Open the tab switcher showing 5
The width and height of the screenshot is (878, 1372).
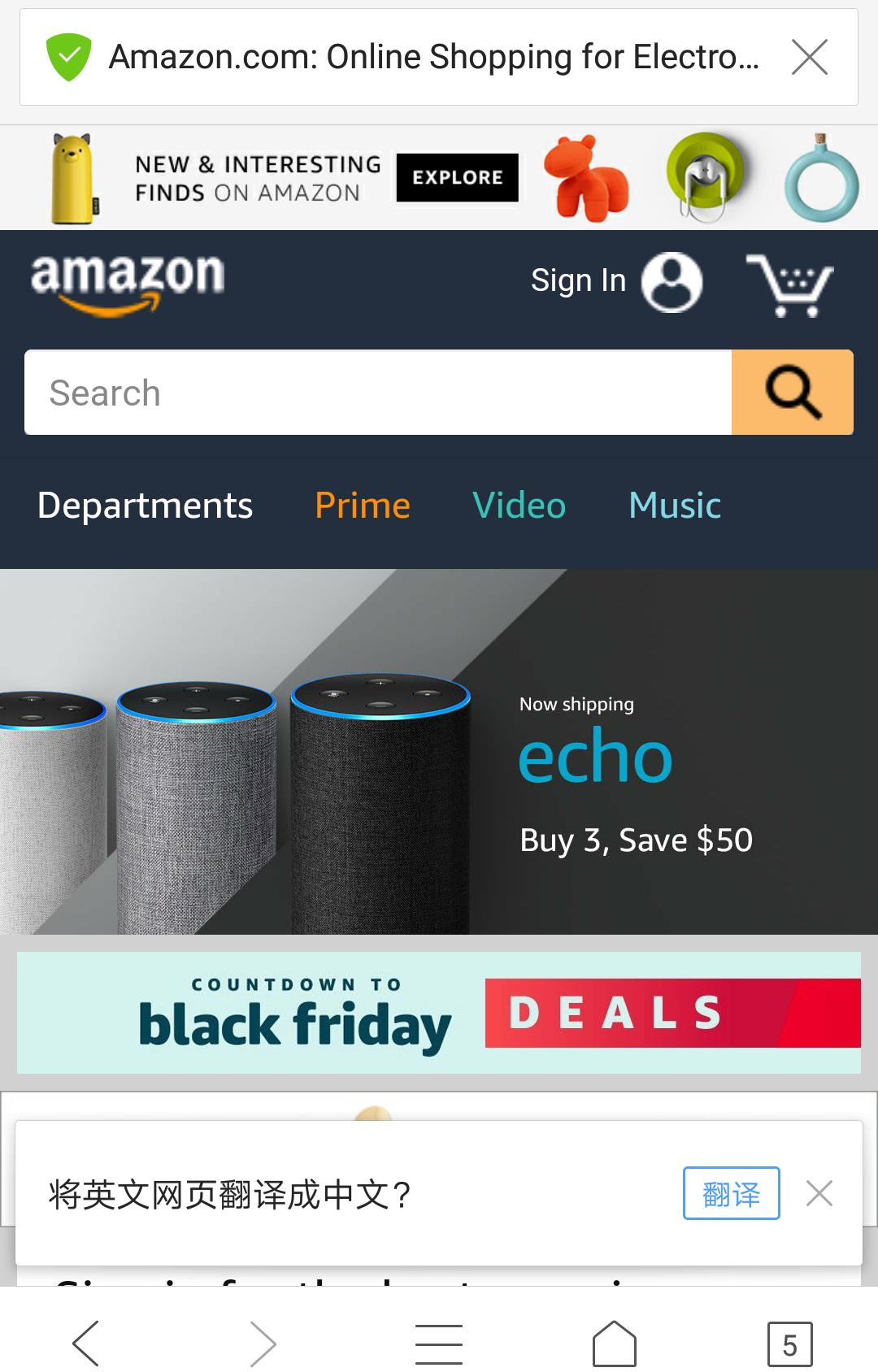789,1344
